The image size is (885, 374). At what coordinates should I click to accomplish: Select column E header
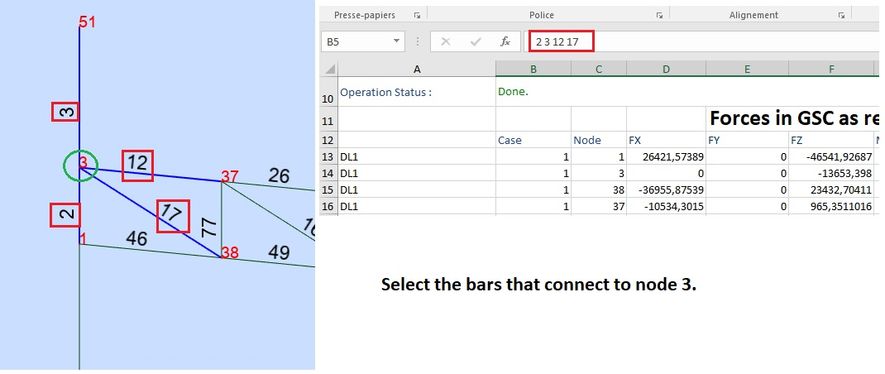[747, 69]
